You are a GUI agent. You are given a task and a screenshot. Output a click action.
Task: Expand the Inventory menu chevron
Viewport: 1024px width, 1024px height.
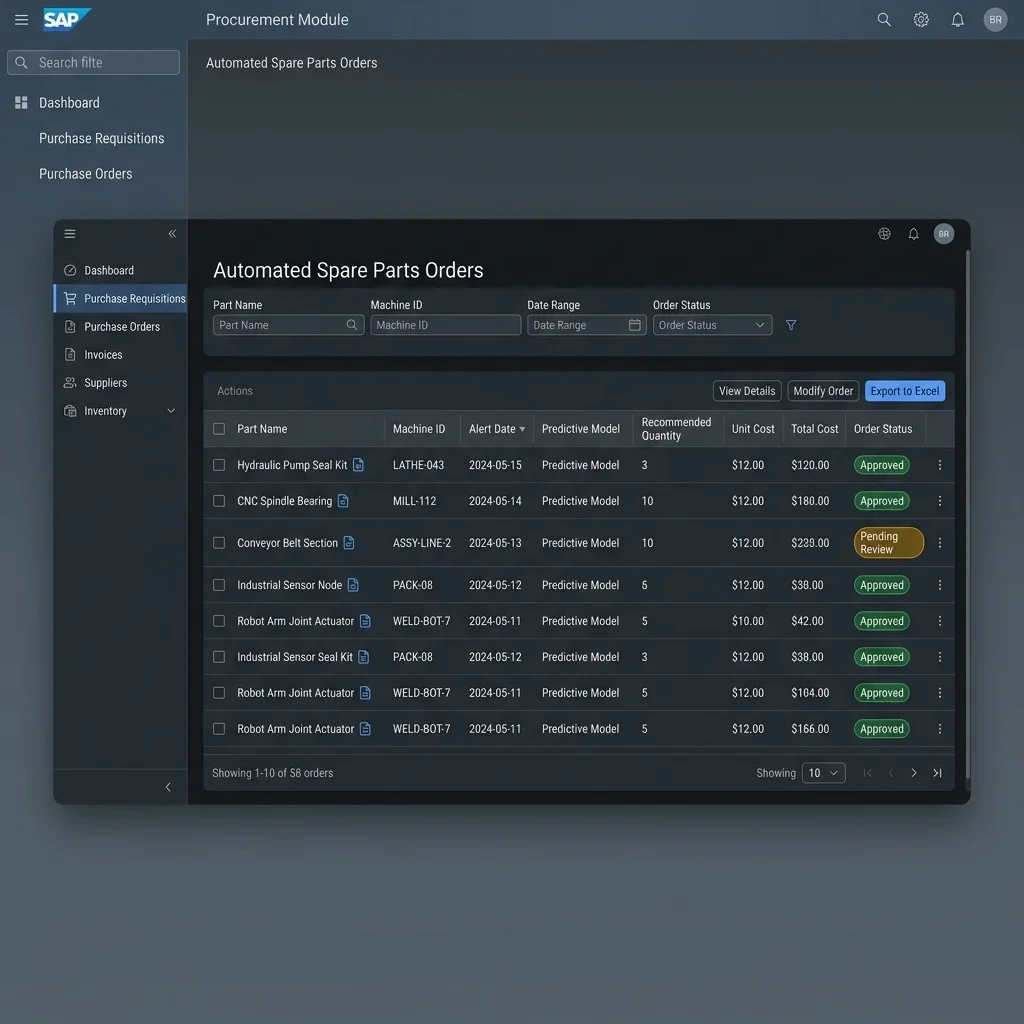point(171,411)
